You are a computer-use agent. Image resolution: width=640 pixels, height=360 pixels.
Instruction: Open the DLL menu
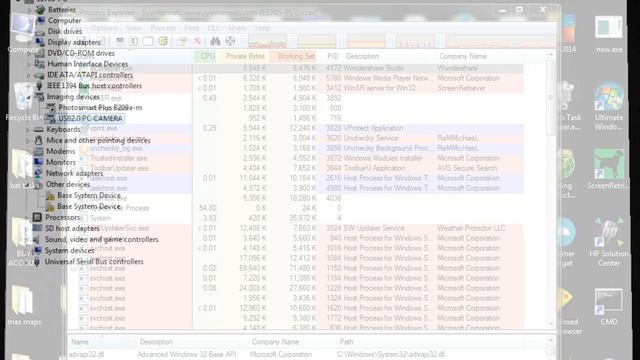pyautogui.click(x=213, y=28)
